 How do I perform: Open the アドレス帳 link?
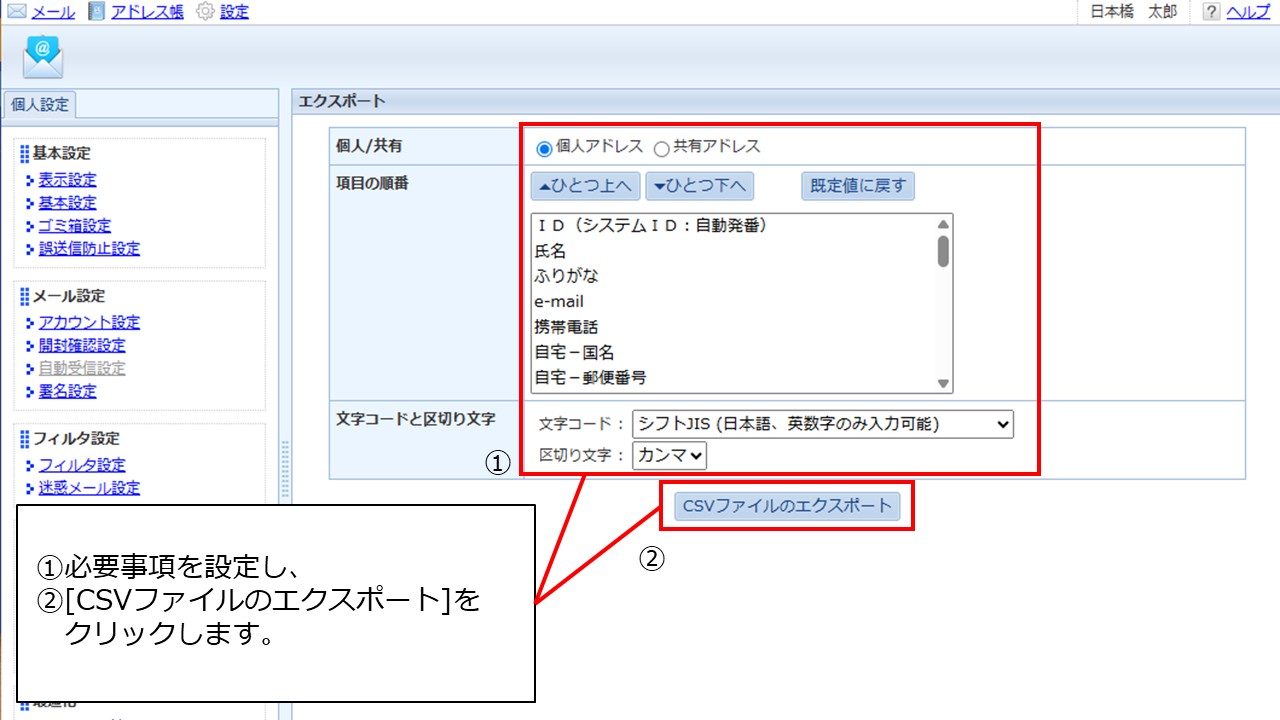(146, 12)
